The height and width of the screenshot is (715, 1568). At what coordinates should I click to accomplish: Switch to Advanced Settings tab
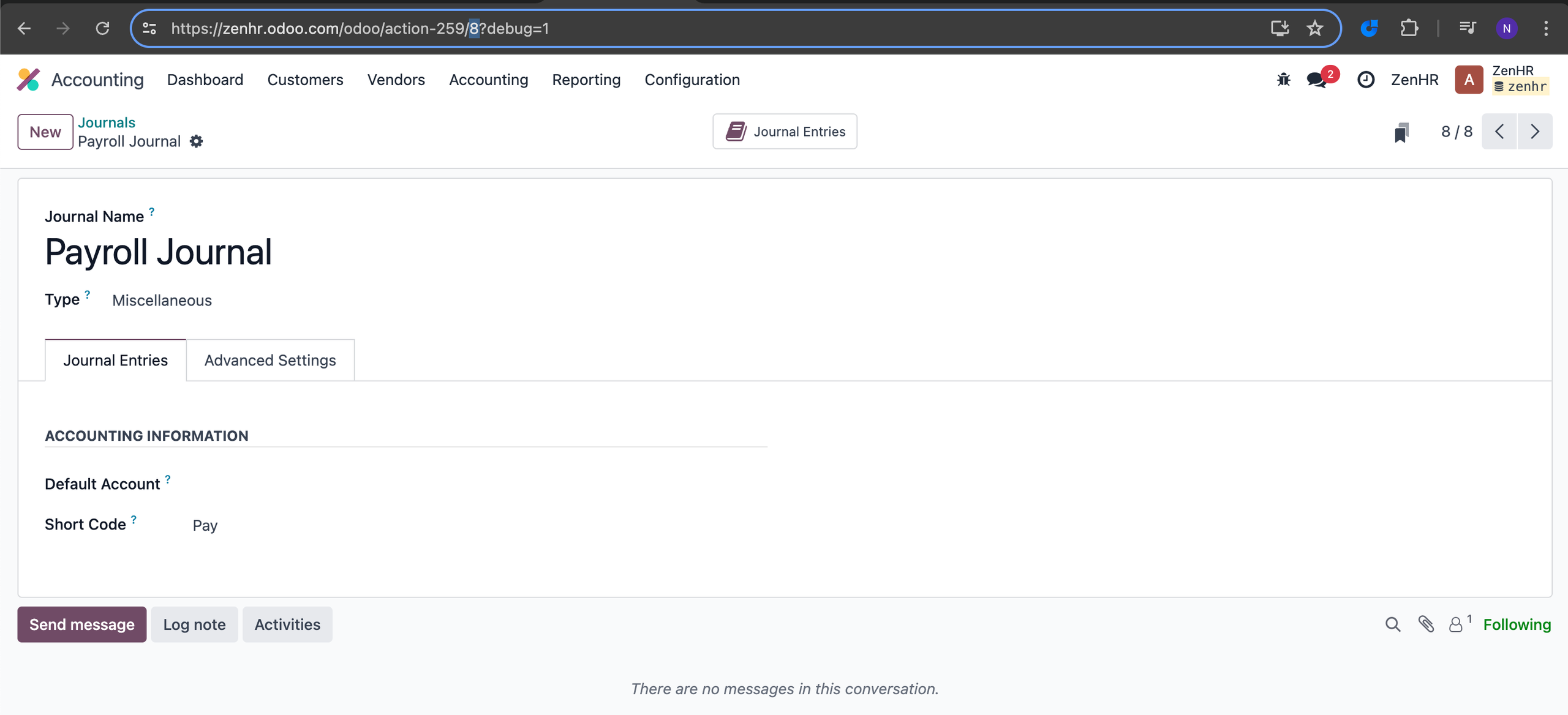tap(270, 360)
